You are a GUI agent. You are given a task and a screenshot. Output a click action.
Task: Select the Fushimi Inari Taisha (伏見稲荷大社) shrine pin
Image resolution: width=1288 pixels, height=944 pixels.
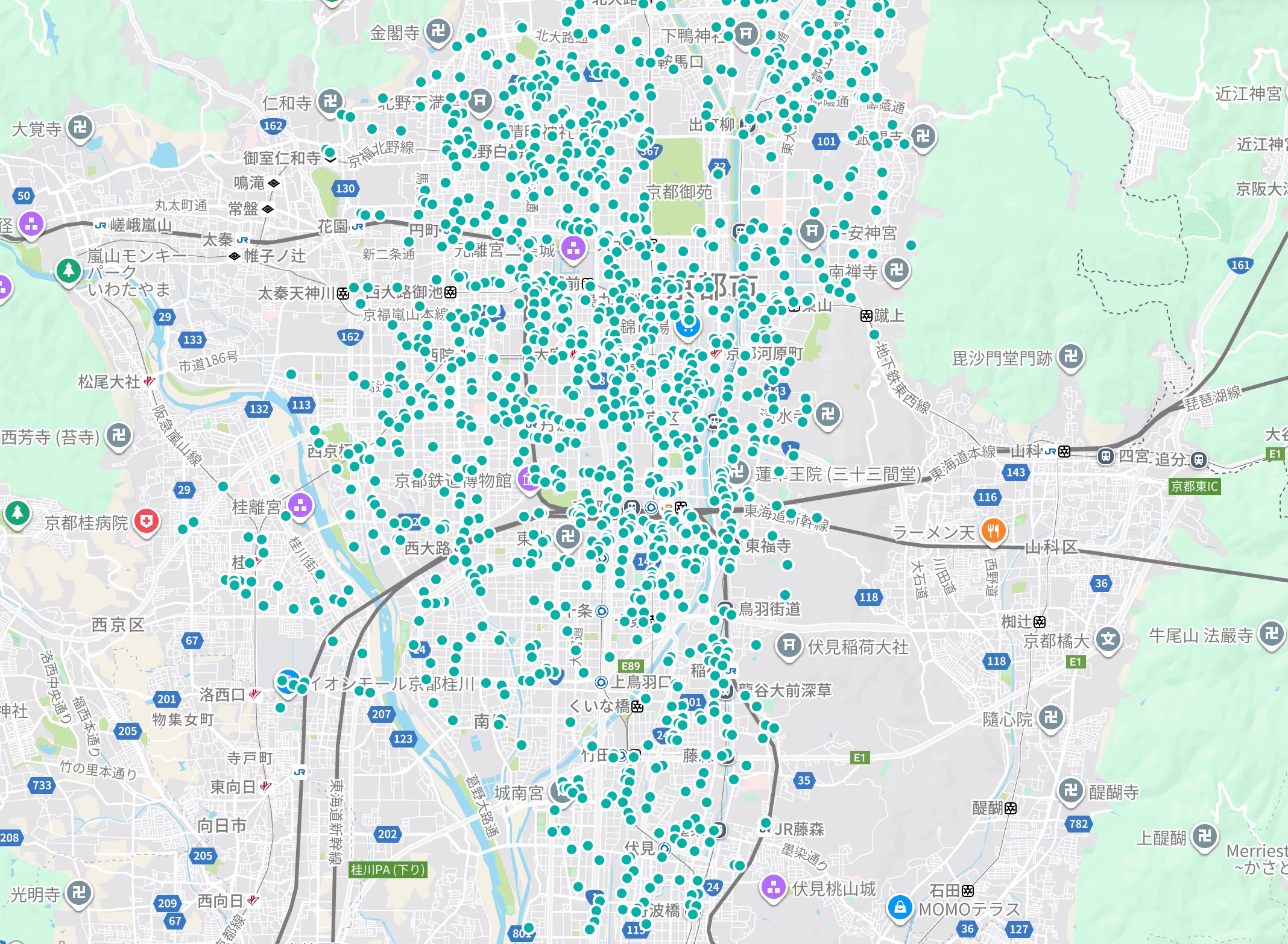tap(789, 646)
